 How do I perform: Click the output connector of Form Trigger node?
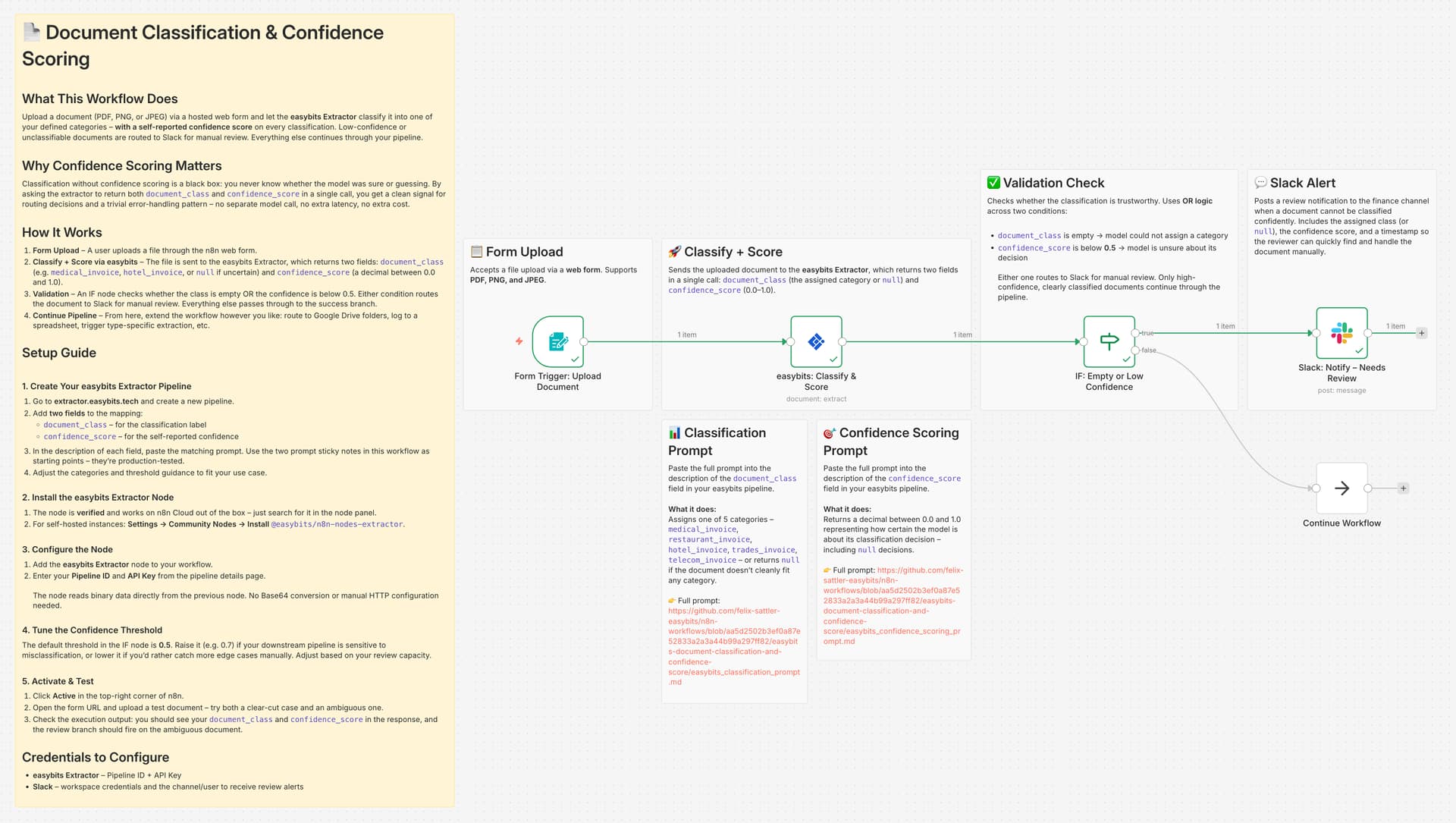click(584, 341)
